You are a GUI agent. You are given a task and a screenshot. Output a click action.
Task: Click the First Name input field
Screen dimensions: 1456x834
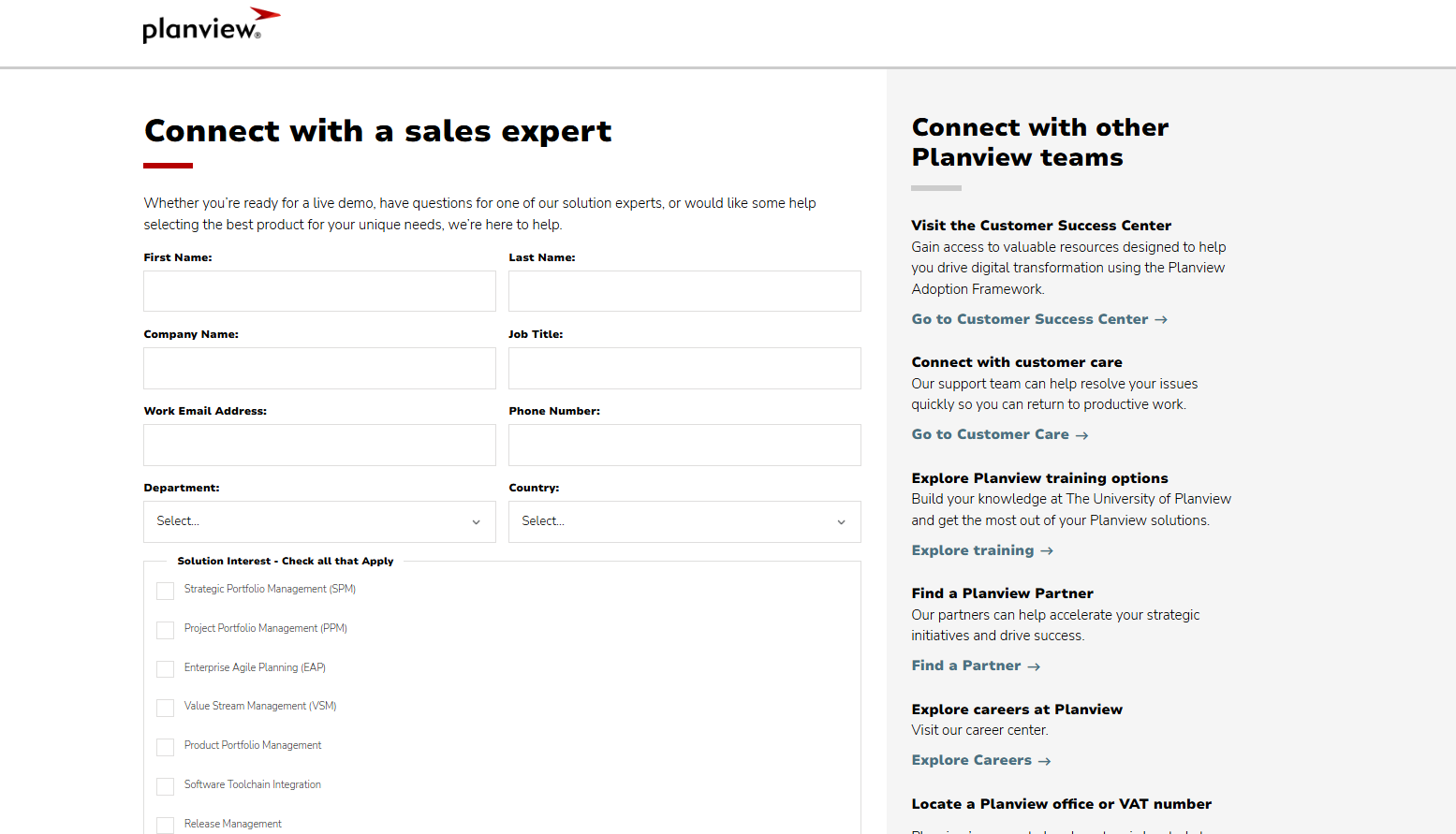[x=319, y=291]
